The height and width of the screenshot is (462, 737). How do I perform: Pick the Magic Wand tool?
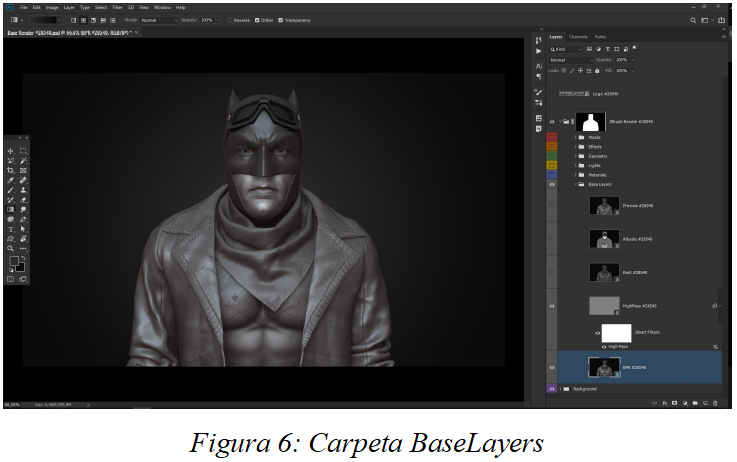[23, 160]
